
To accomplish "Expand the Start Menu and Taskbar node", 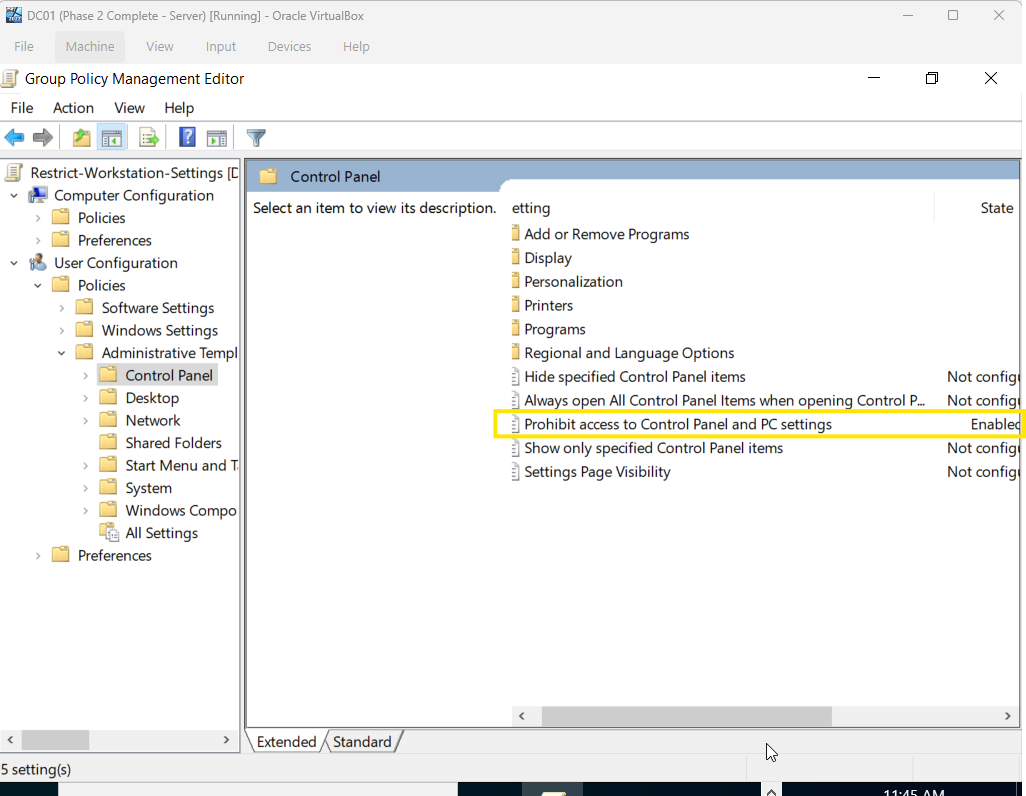I will pyautogui.click(x=85, y=465).
